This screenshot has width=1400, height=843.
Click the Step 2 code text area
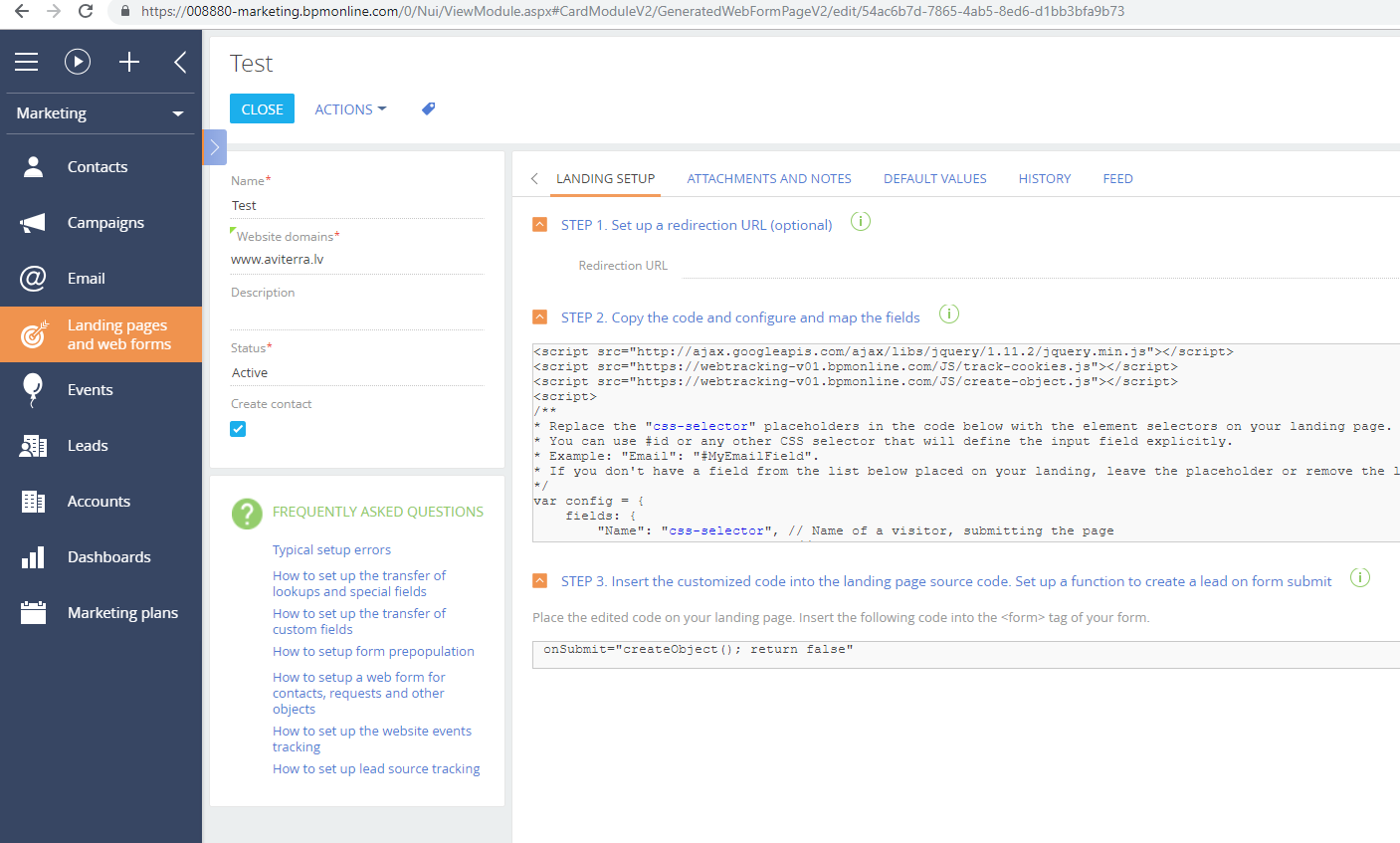(966, 443)
